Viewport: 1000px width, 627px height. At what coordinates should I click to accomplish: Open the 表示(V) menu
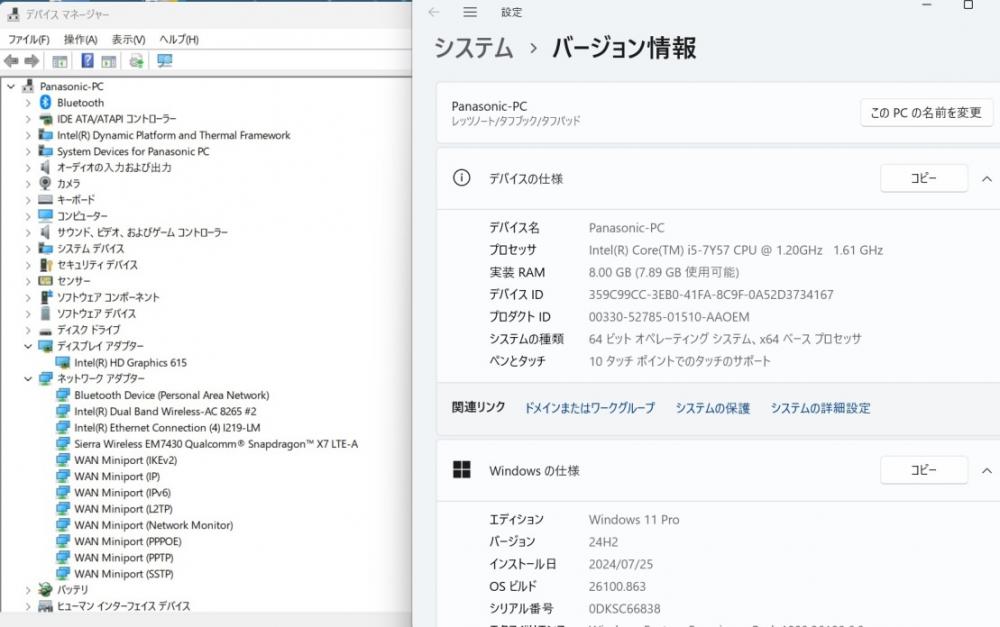pyautogui.click(x=128, y=40)
